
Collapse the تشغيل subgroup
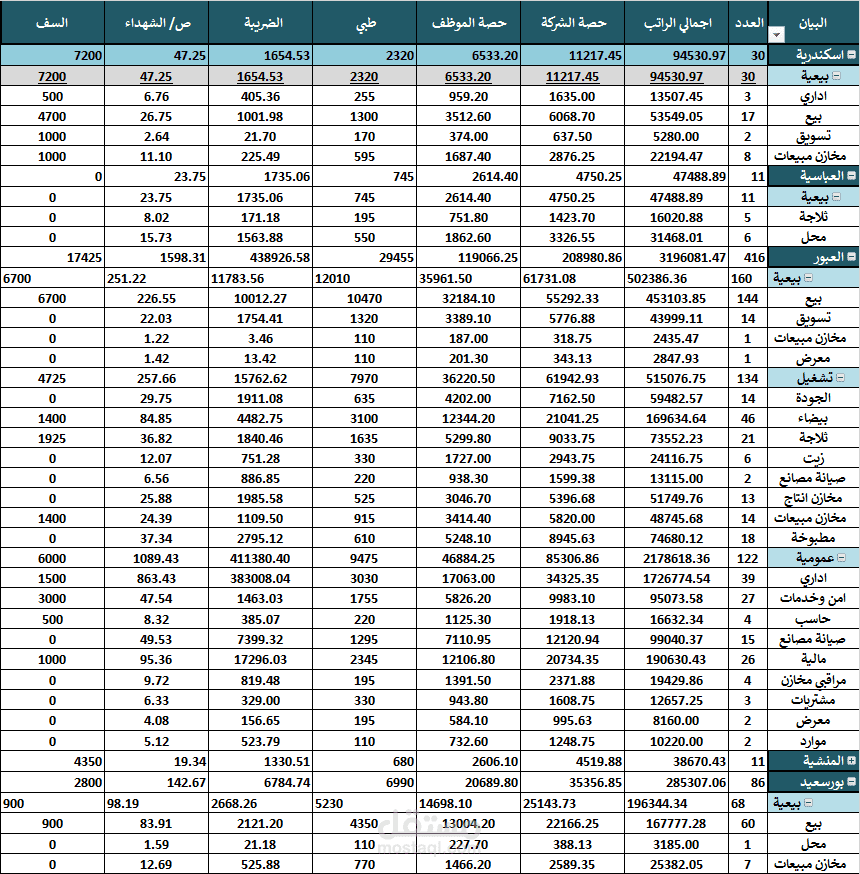(840, 378)
